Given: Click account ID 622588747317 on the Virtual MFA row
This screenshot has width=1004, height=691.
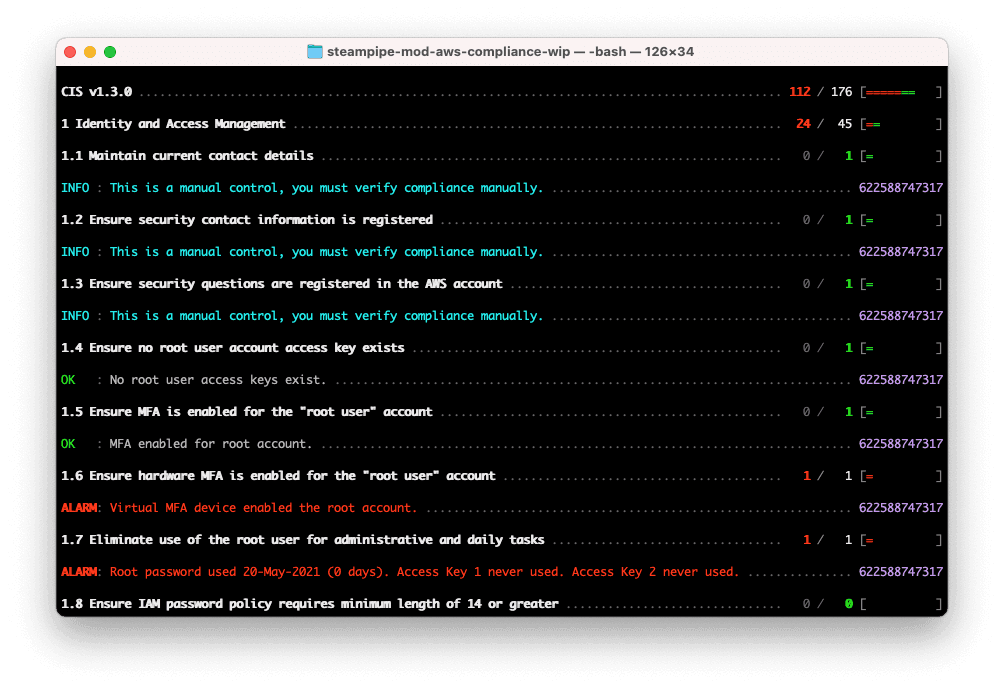Looking at the screenshot, I should (900, 508).
